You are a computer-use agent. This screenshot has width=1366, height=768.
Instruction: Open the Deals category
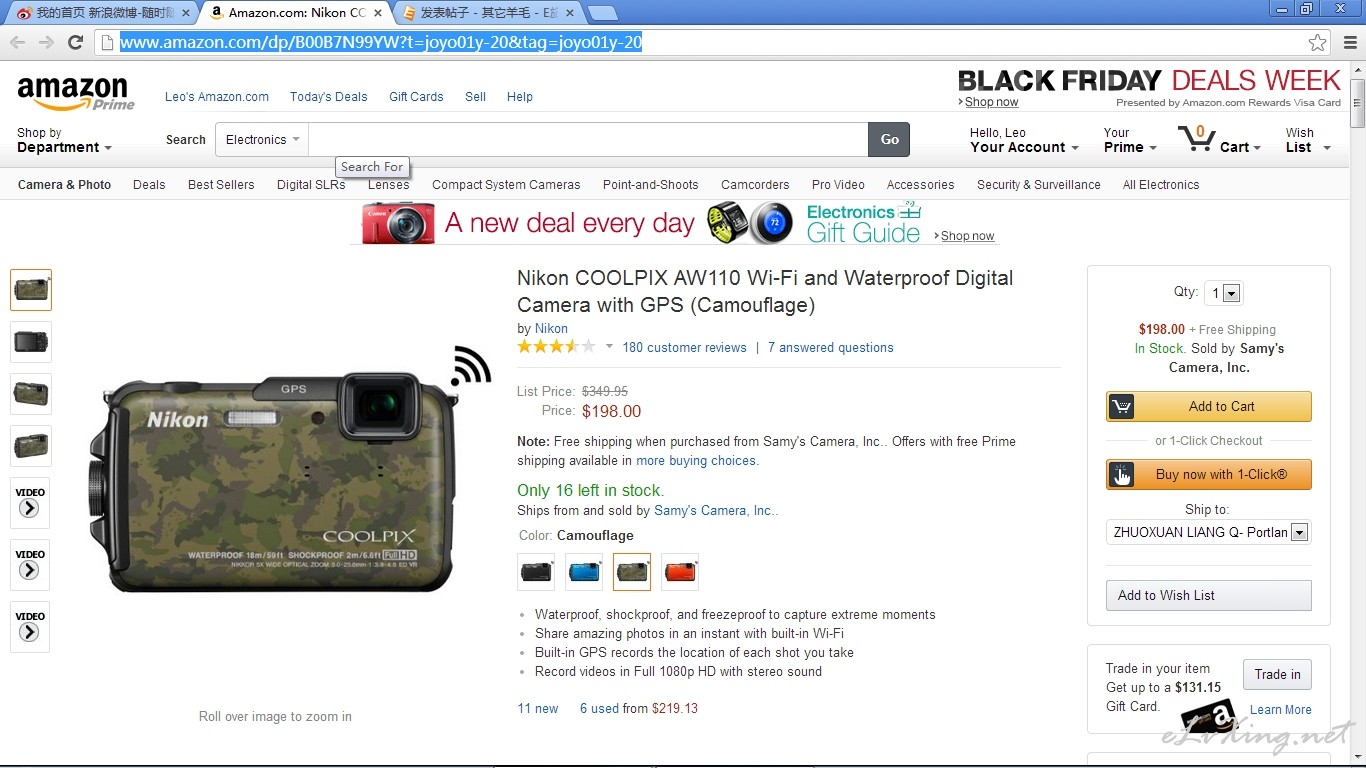click(149, 185)
